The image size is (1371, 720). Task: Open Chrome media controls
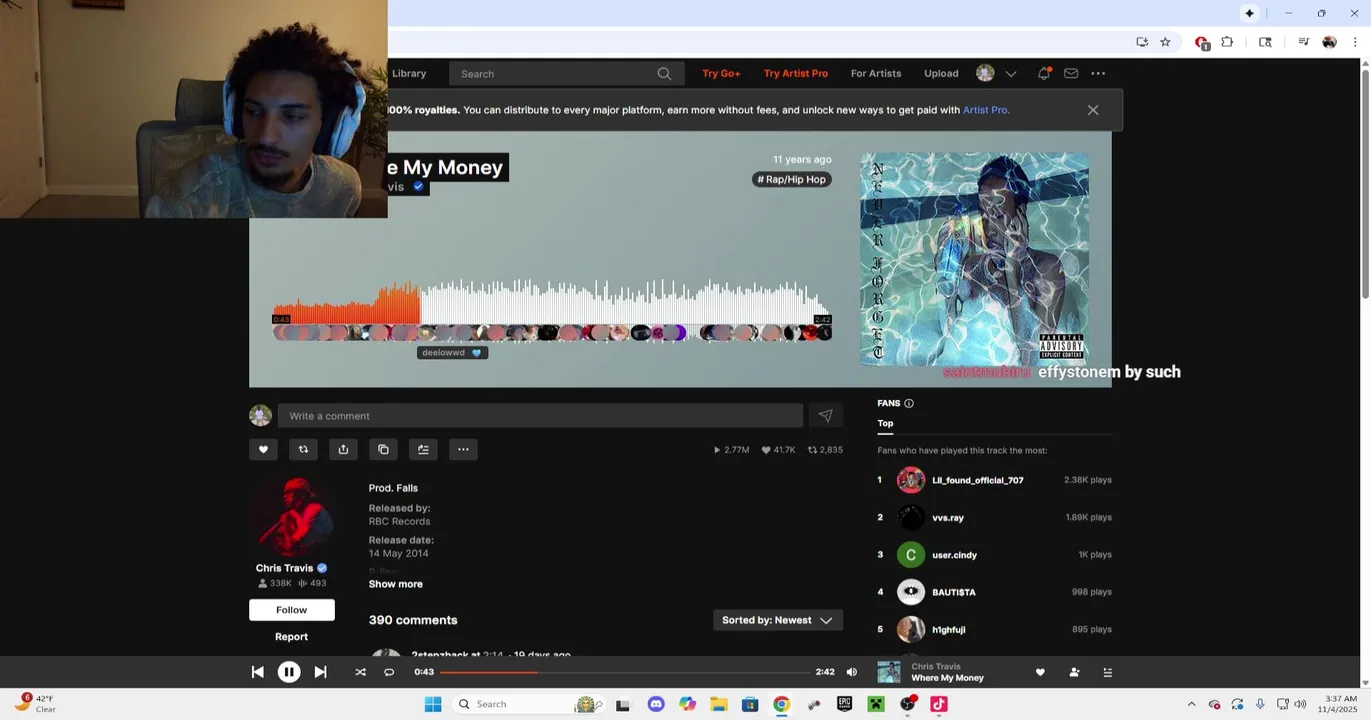(1303, 42)
